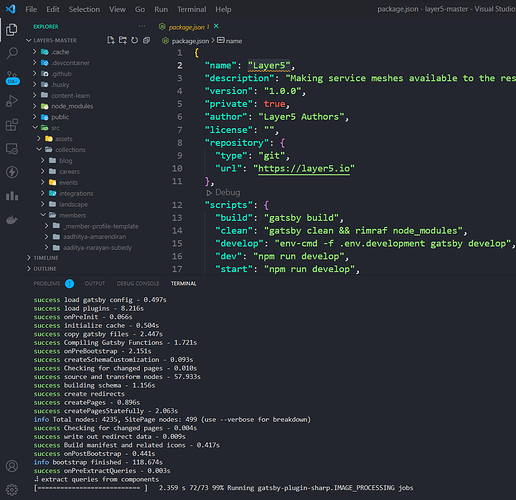Open the bar chart icon in activity bar
Screen dimensions: 516x500
coord(12,196)
